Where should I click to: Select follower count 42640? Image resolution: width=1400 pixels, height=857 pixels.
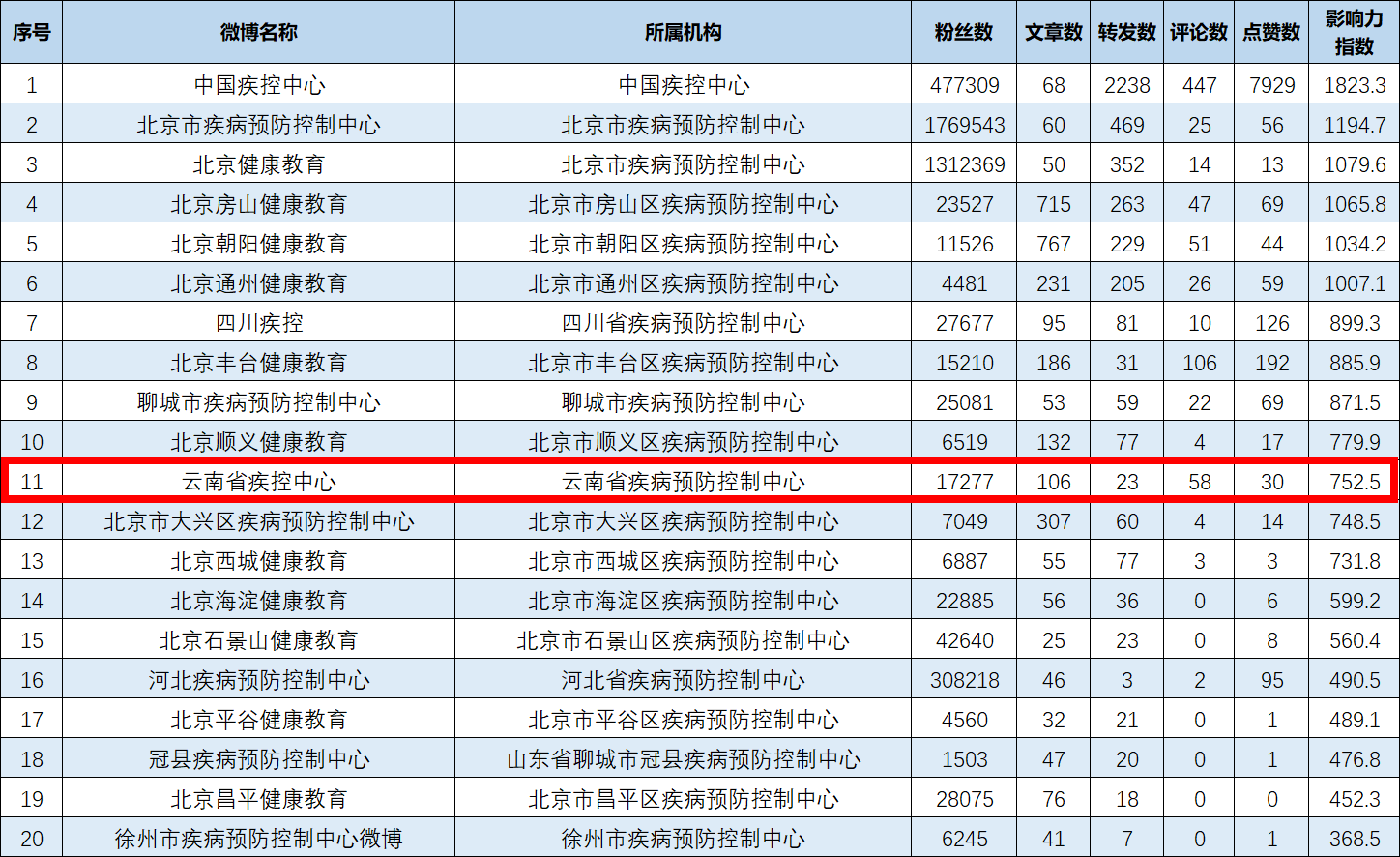(x=964, y=640)
